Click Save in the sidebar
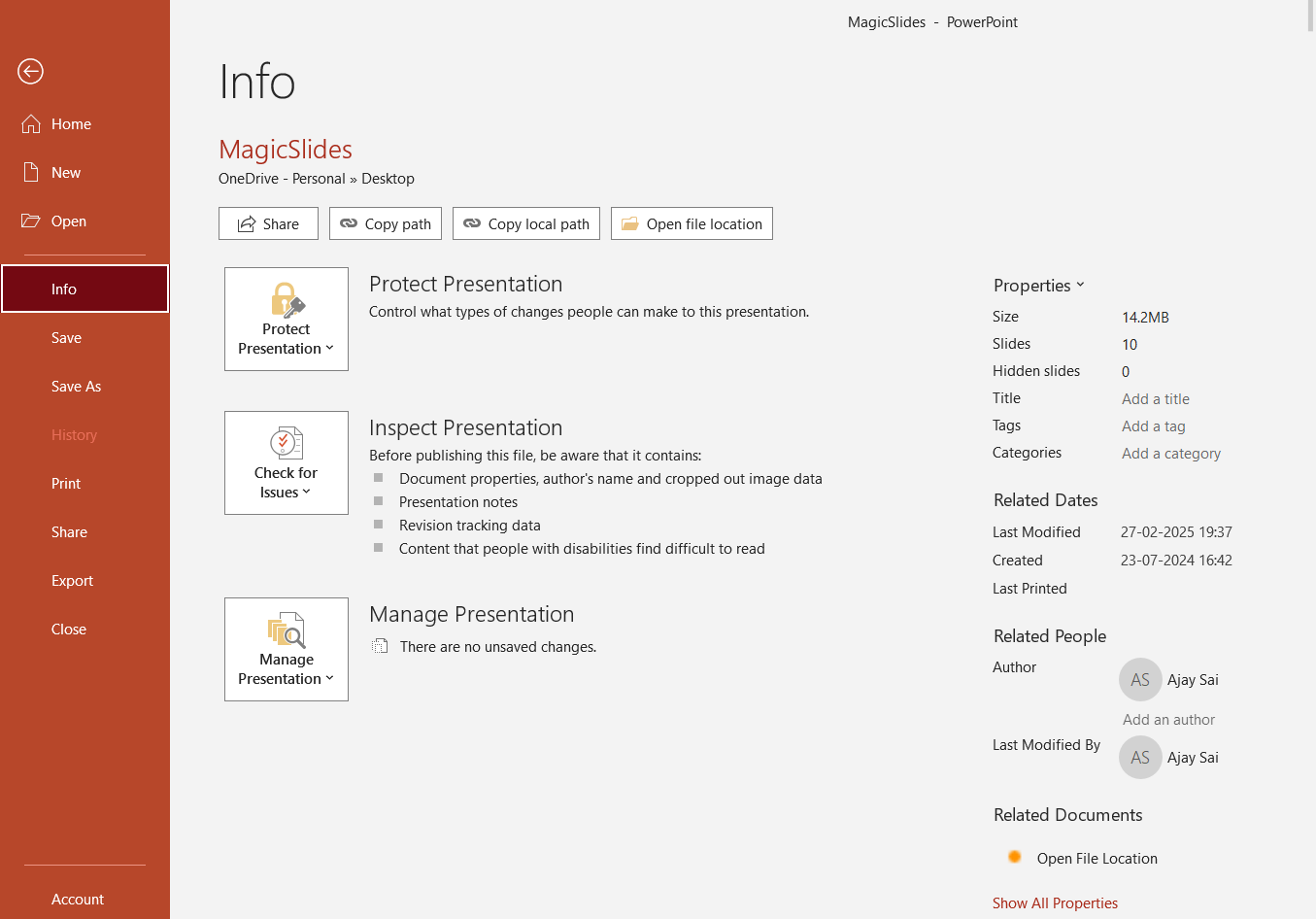Viewport: 1316px width, 919px height. pyautogui.click(x=84, y=337)
